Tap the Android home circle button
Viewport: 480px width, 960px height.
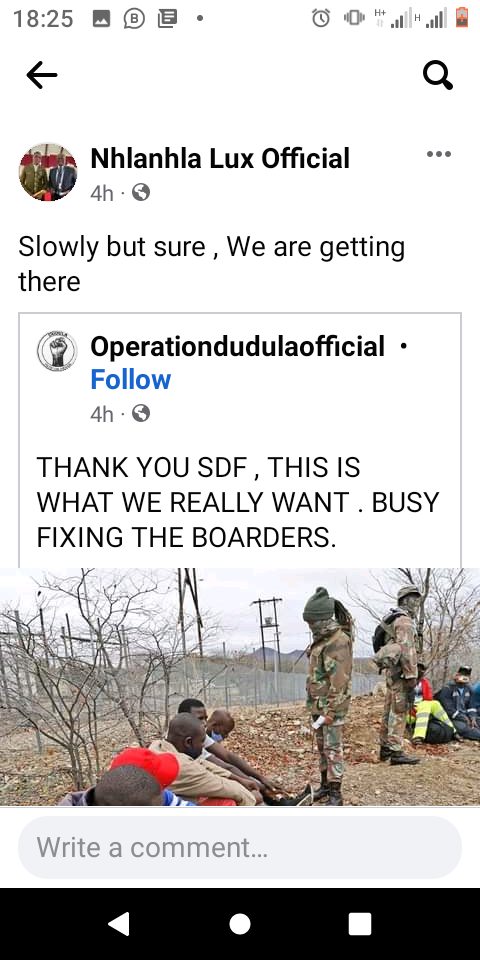pyautogui.click(x=240, y=924)
